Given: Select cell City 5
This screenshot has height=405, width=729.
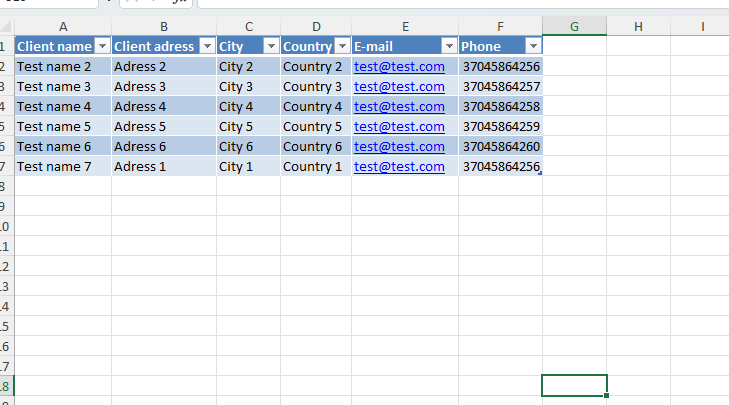Looking at the screenshot, I should tap(249, 126).
